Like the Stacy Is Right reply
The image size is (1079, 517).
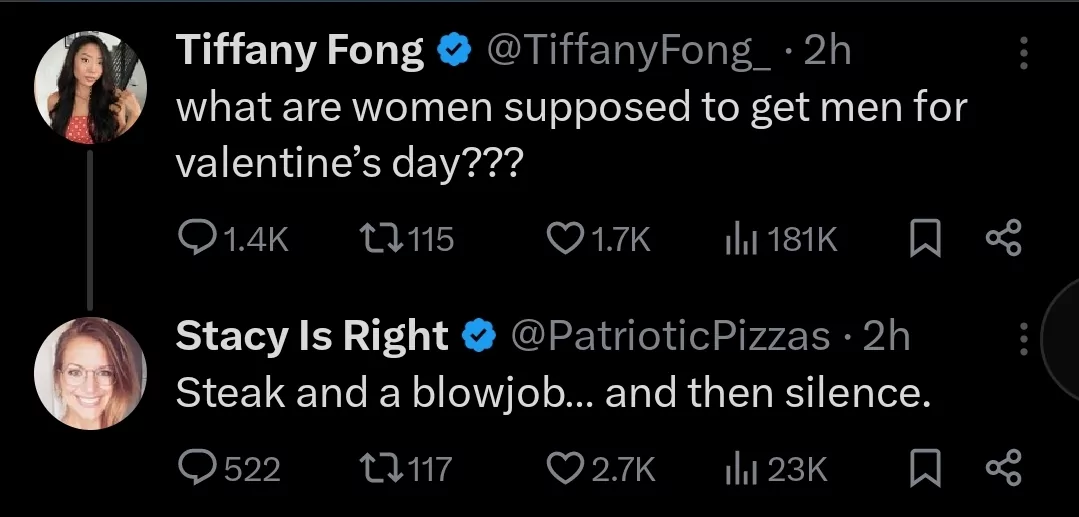click(x=601, y=469)
